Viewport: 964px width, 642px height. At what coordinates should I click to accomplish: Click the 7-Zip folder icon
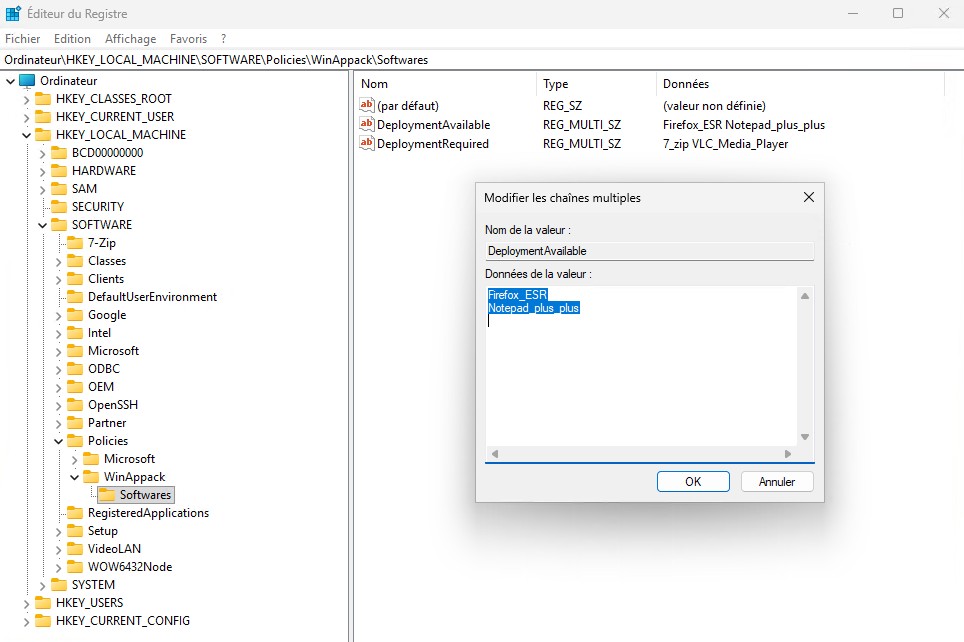75,242
